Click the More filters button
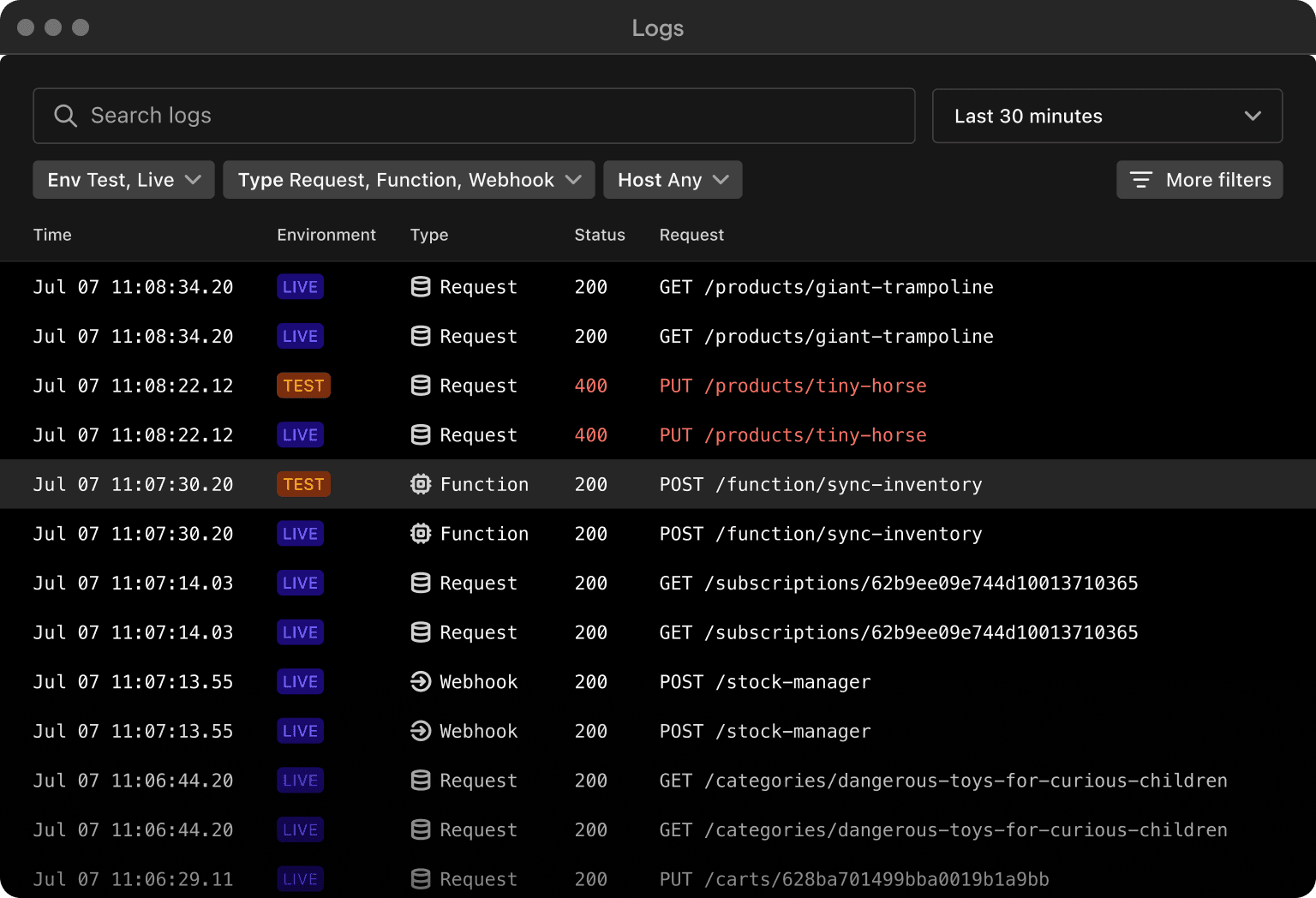The image size is (1316, 898). point(1199,180)
